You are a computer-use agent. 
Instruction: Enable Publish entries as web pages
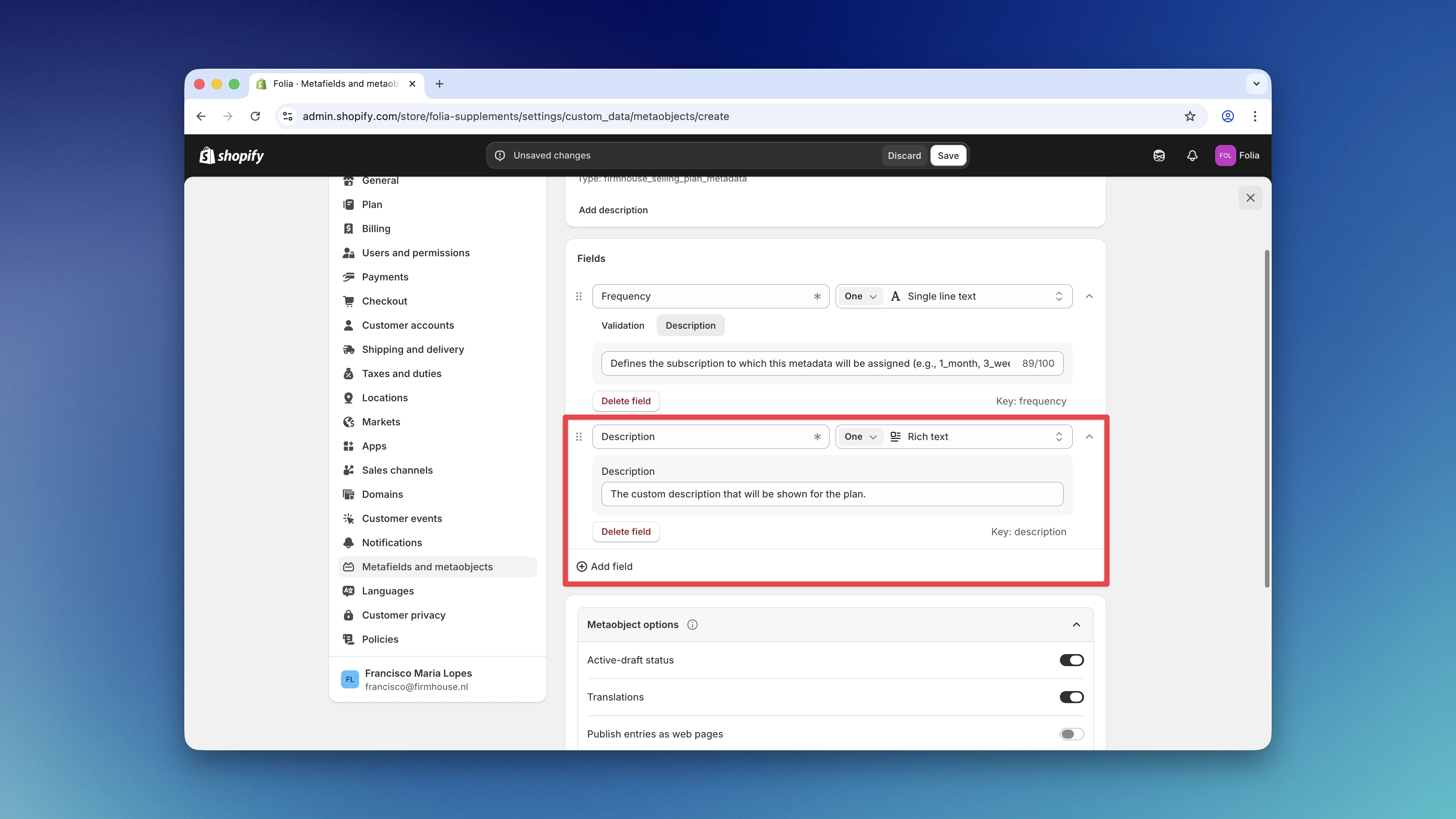(x=1071, y=734)
